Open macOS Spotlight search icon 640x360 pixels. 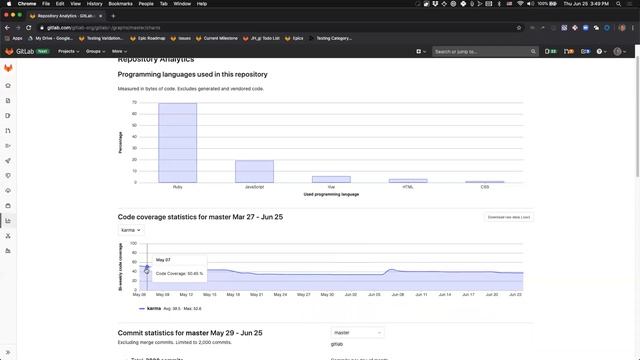(618, 4)
